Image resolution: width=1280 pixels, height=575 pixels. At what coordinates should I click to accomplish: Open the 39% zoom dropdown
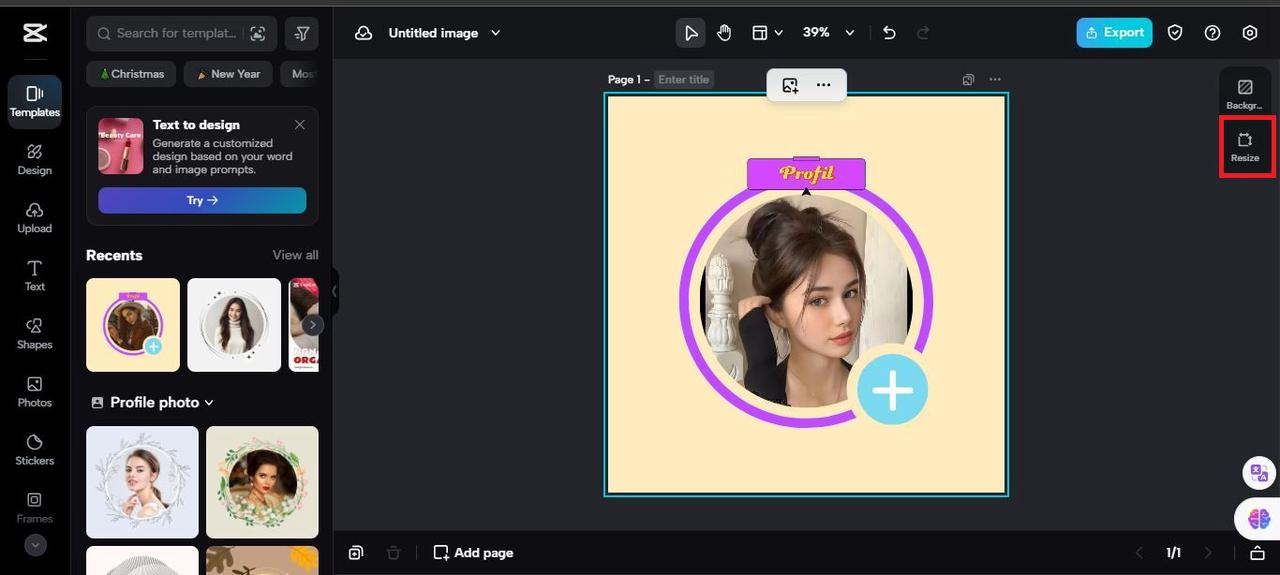[x=829, y=33]
